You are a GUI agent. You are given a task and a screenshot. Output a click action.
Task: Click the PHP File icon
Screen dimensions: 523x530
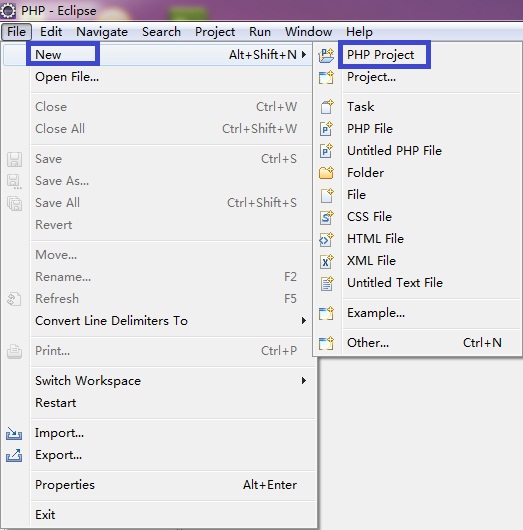pos(327,129)
